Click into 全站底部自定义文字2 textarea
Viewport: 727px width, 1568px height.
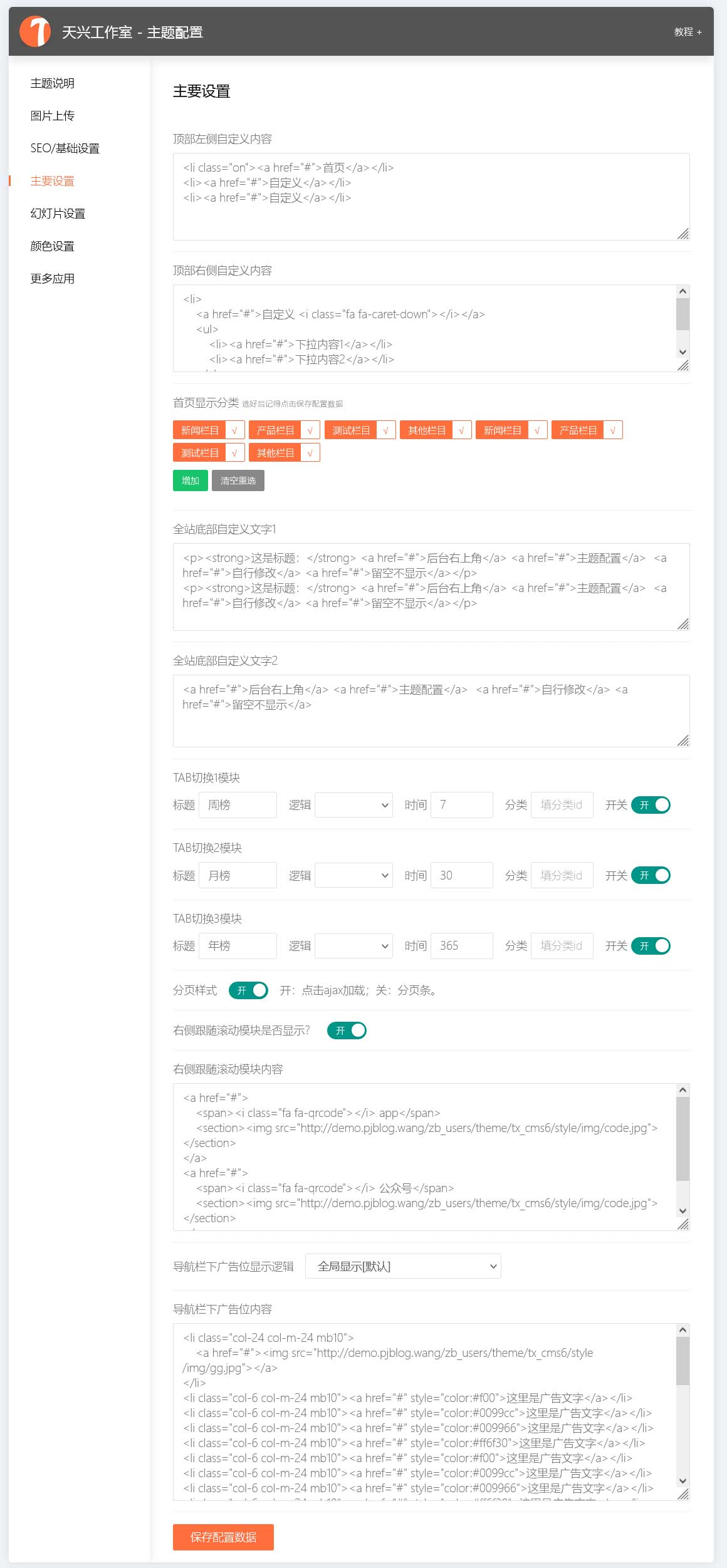click(431, 711)
